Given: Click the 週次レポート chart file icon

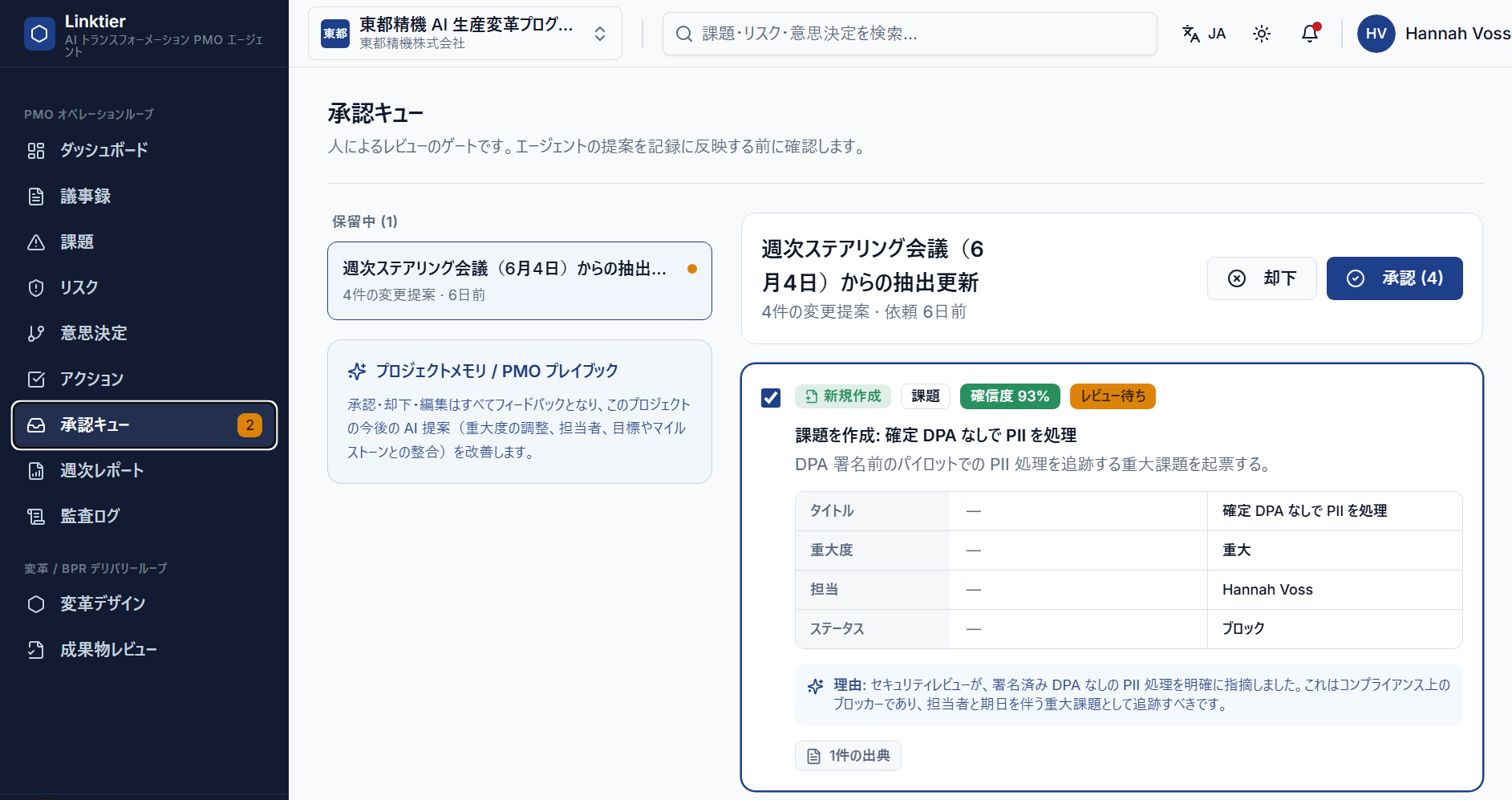Looking at the screenshot, I should 36,471.
